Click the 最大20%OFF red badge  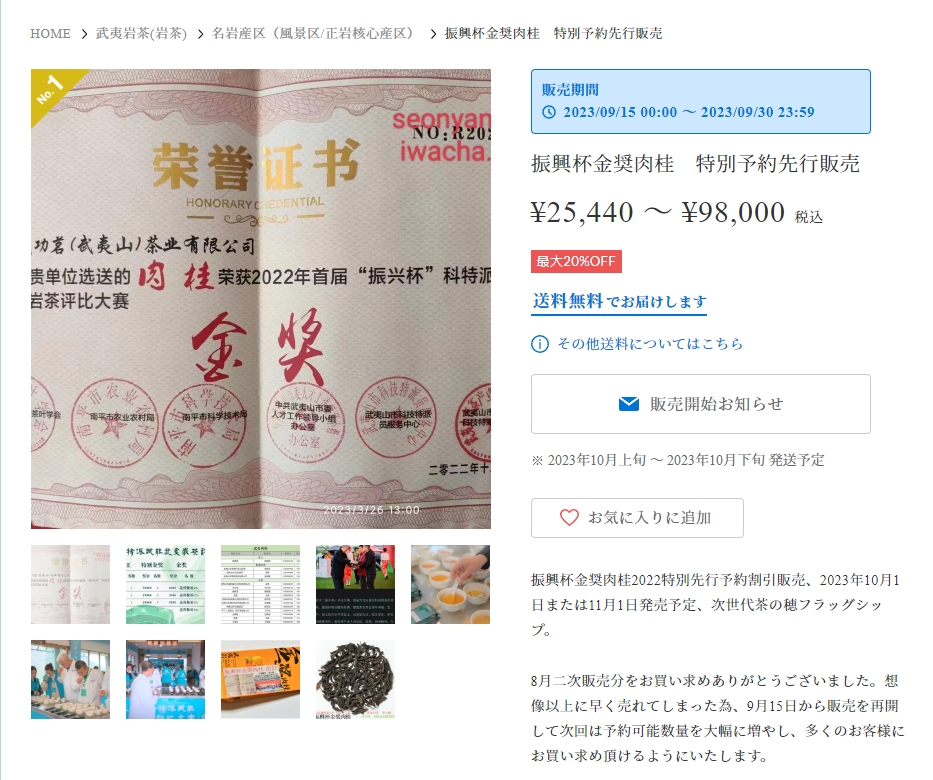[576, 261]
